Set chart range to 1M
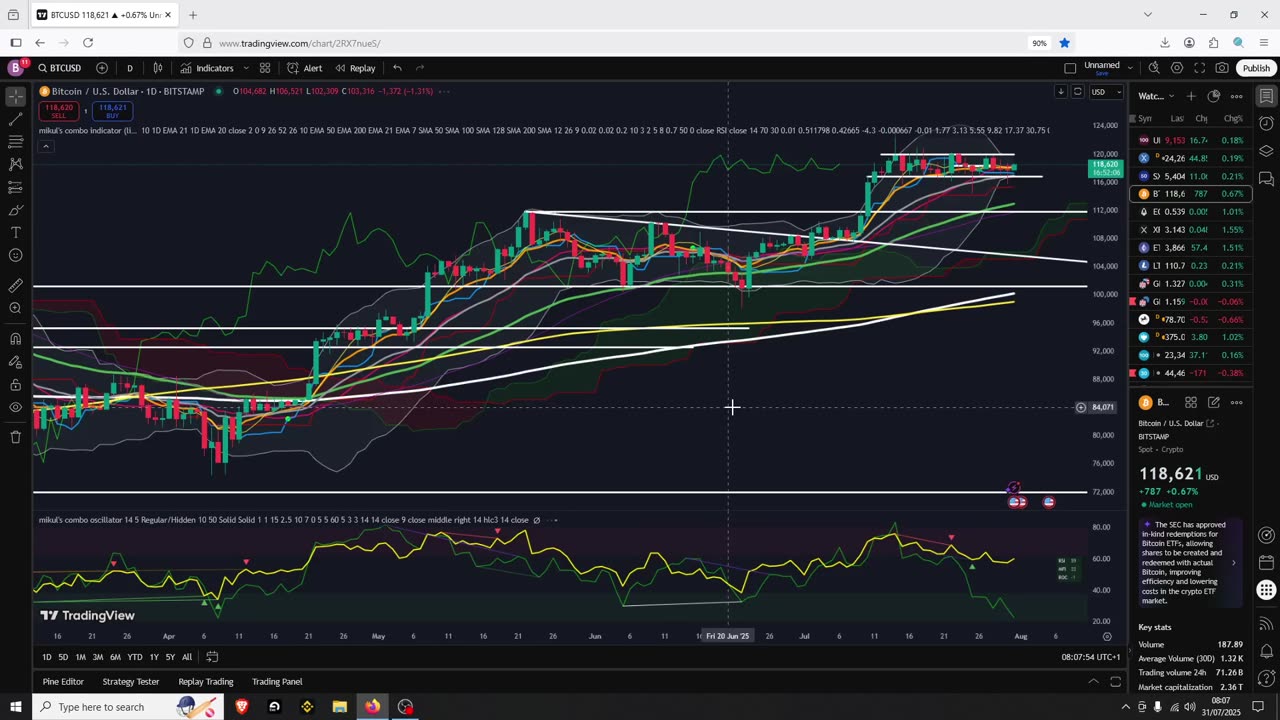This screenshot has height=720, width=1280. click(x=81, y=657)
